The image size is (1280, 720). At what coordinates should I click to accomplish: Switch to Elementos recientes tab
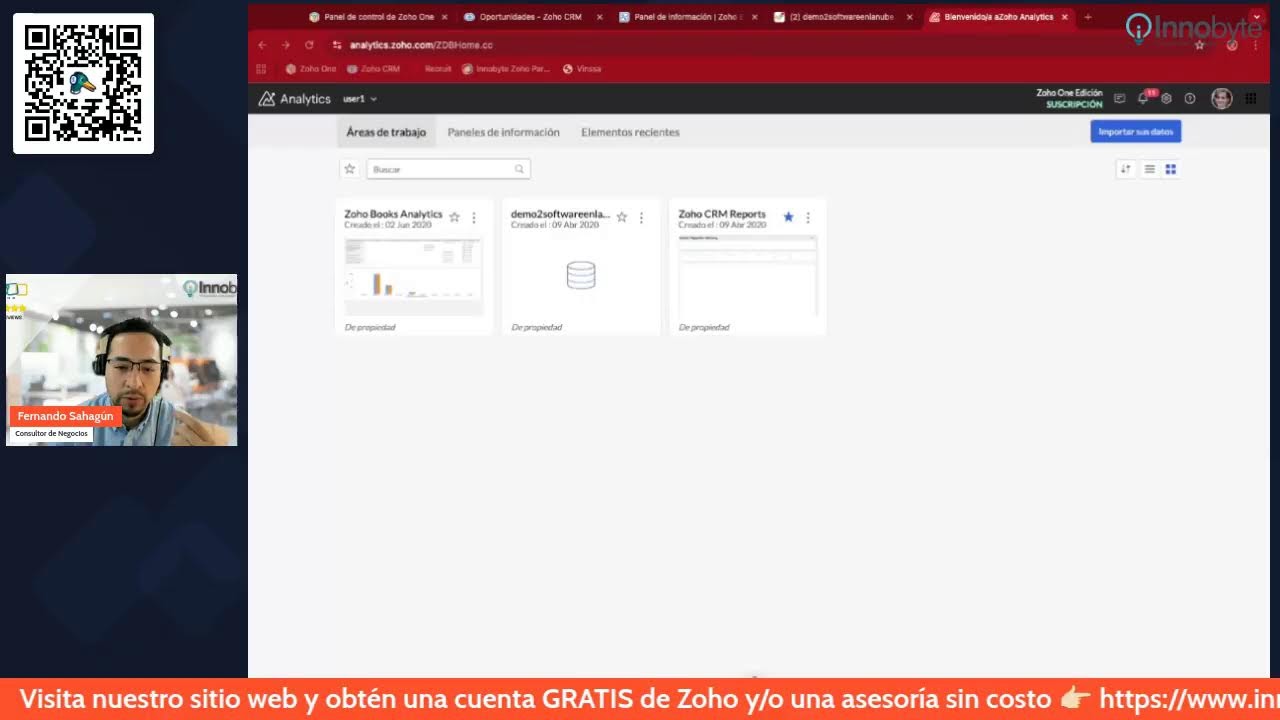[630, 132]
